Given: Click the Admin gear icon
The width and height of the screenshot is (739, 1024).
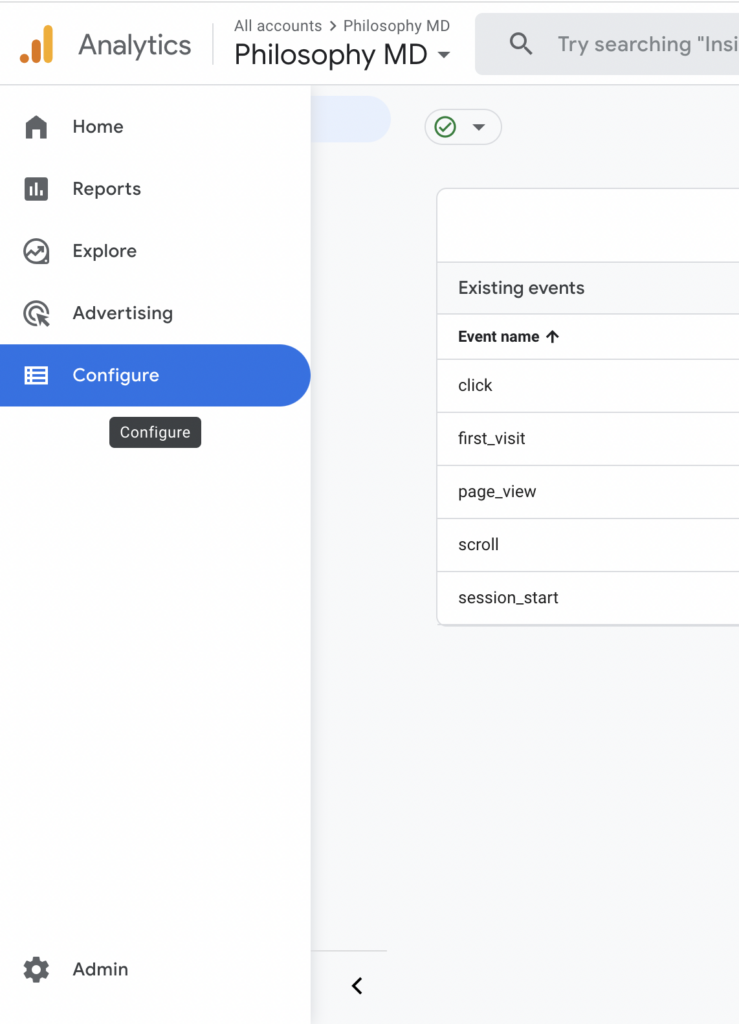Looking at the screenshot, I should tap(36, 970).
